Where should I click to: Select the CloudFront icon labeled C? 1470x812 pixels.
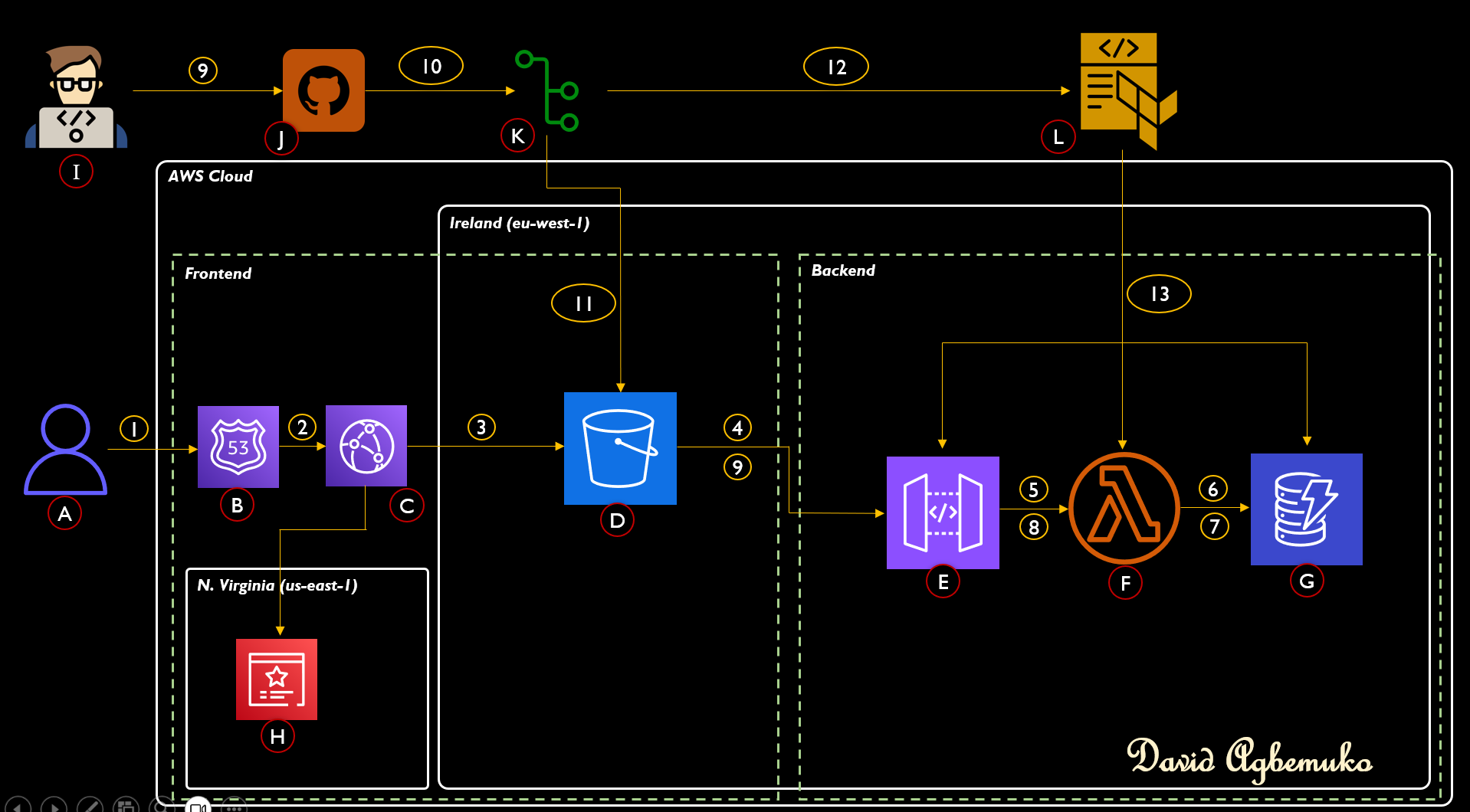coord(366,446)
